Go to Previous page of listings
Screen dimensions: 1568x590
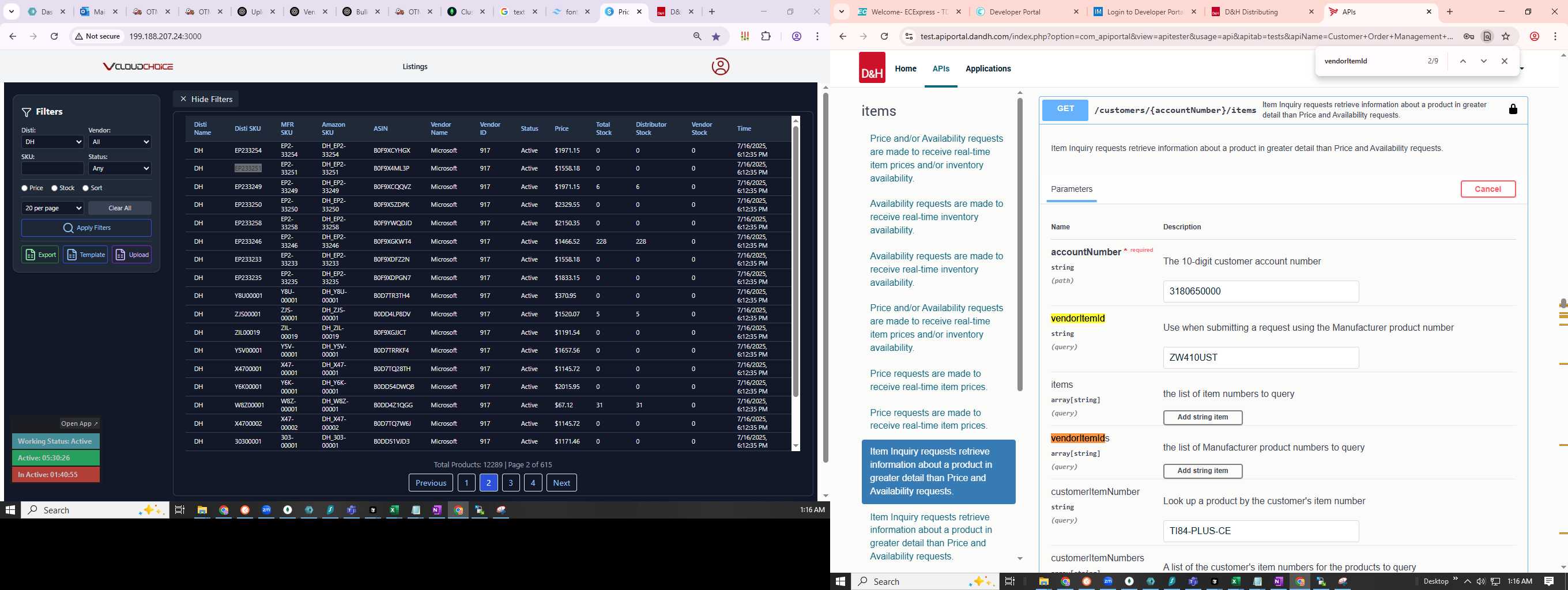pyautogui.click(x=431, y=482)
